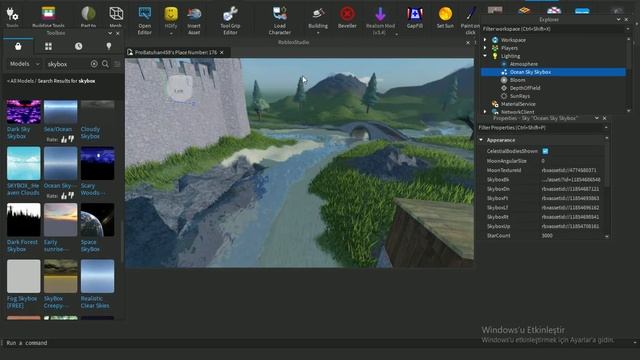The image size is (640, 360).
Task: Collapse the Lighting tree node
Action: pos(485,56)
